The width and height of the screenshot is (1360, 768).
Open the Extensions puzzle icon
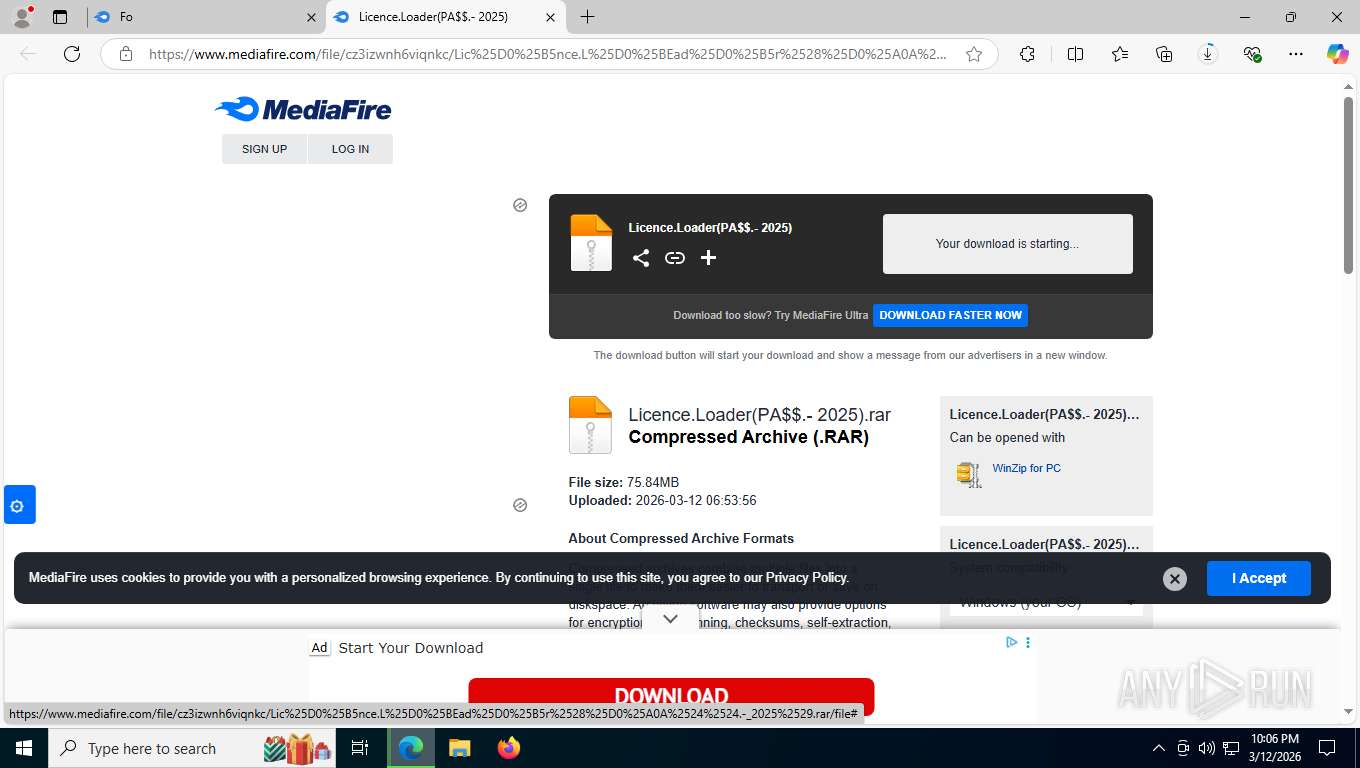pyautogui.click(x=1027, y=54)
